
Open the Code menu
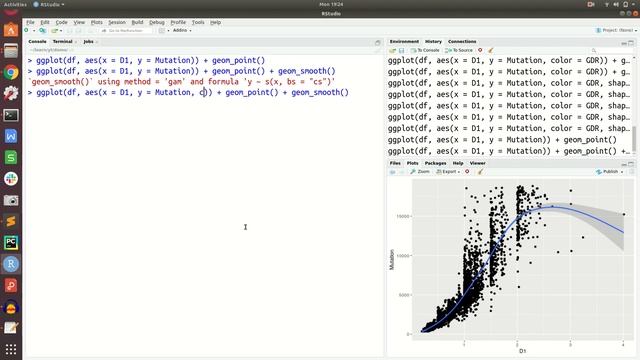(62, 22)
